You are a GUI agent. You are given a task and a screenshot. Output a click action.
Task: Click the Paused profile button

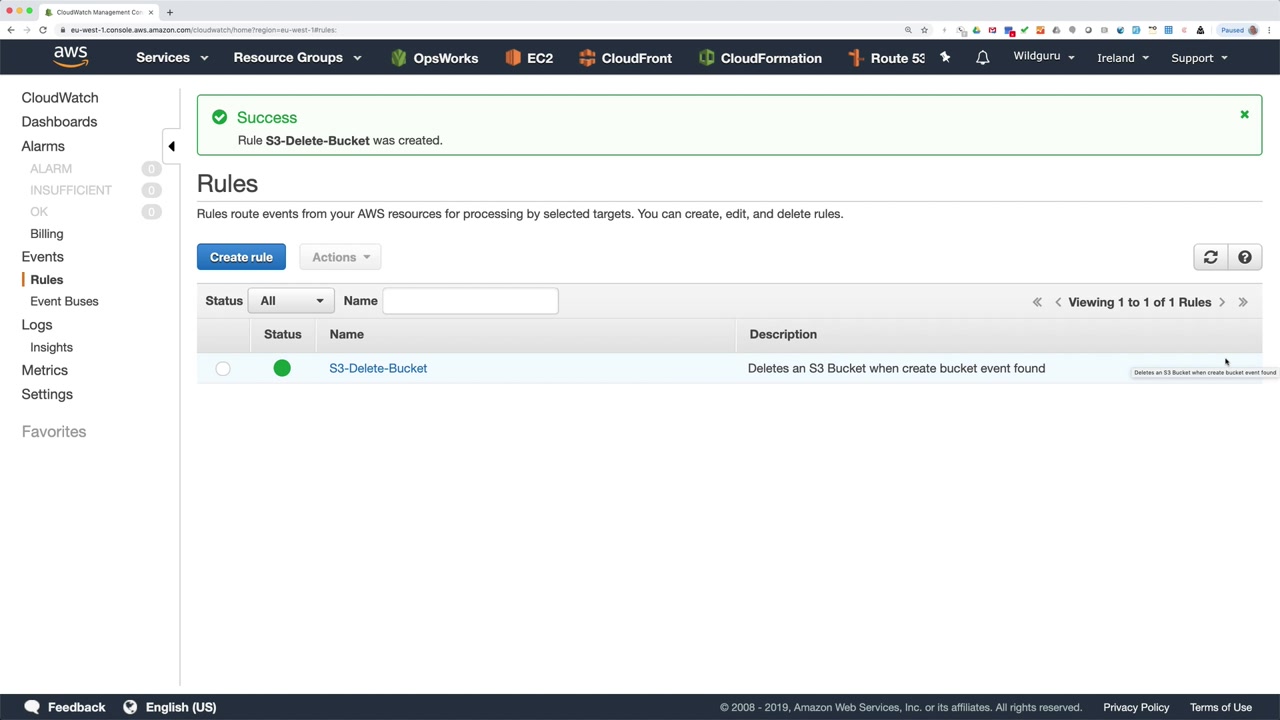(x=1239, y=30)
